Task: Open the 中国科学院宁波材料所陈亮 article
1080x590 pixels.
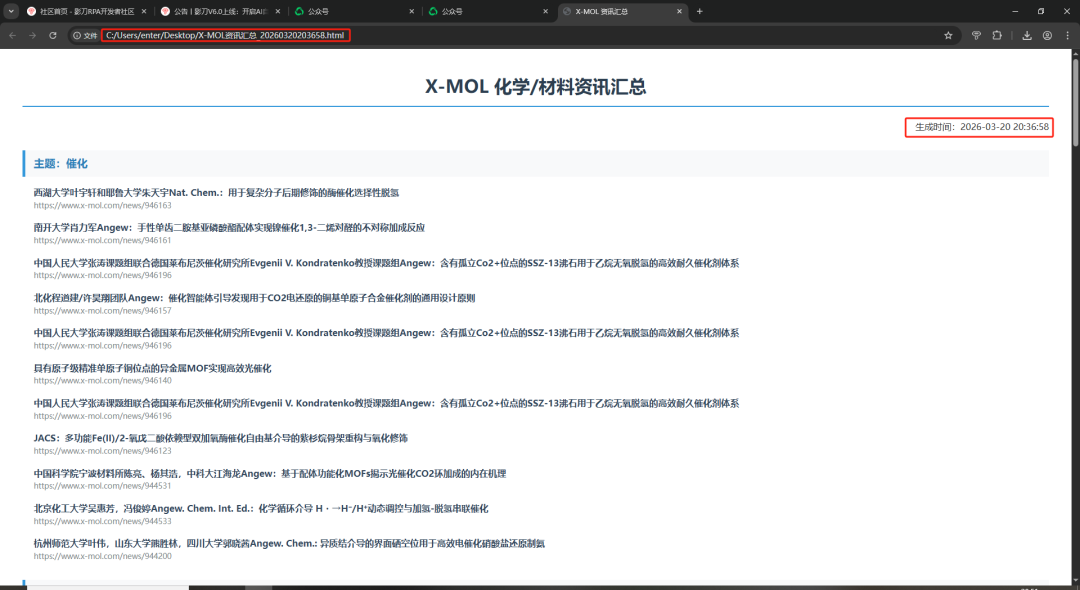Action: (270, 474)
